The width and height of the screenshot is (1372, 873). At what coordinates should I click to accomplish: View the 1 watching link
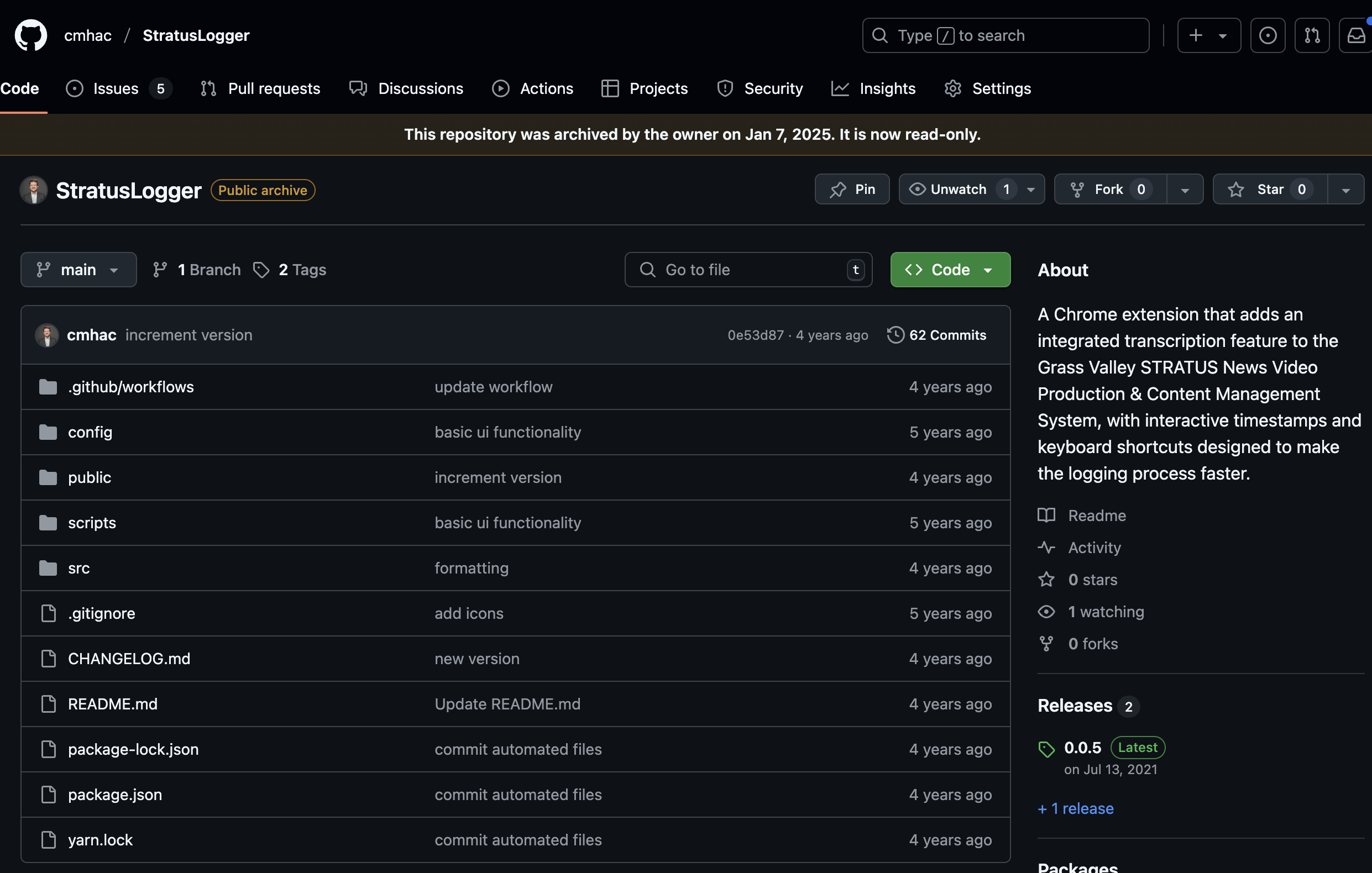tap(1091, 612)
